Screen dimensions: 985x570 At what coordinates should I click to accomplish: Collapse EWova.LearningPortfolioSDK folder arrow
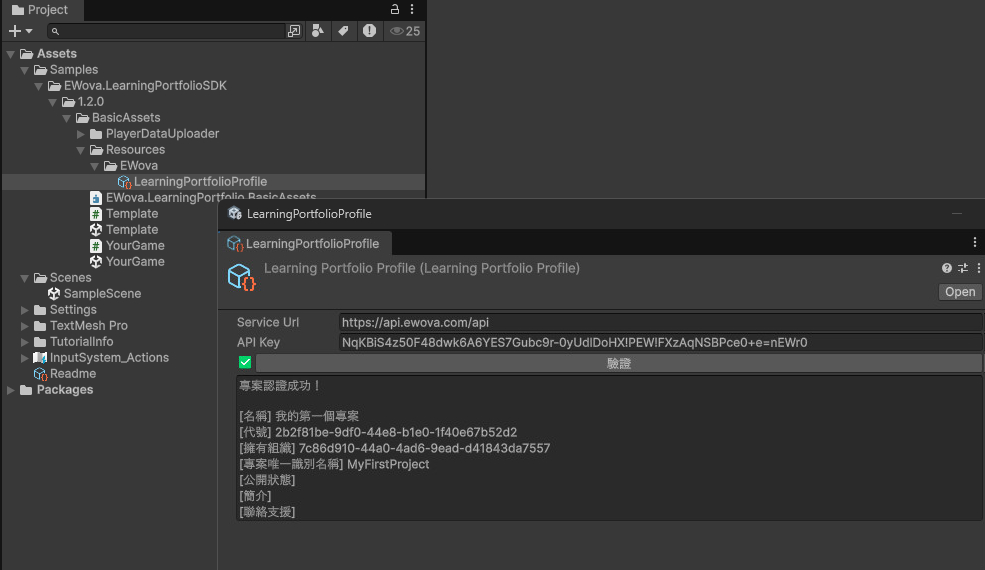39,86
